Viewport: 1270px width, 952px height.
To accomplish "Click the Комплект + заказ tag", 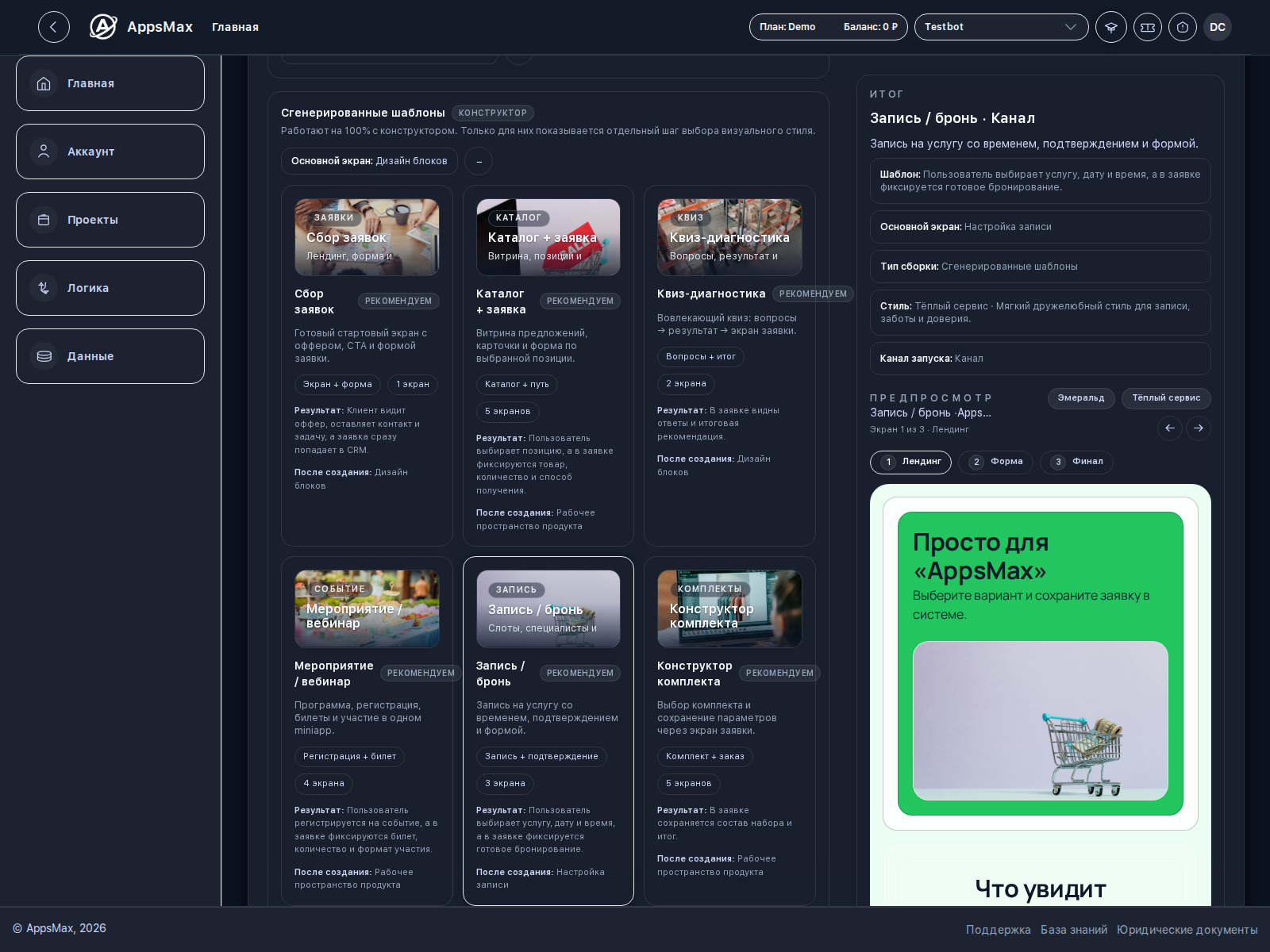I will (x=705, y=757).
